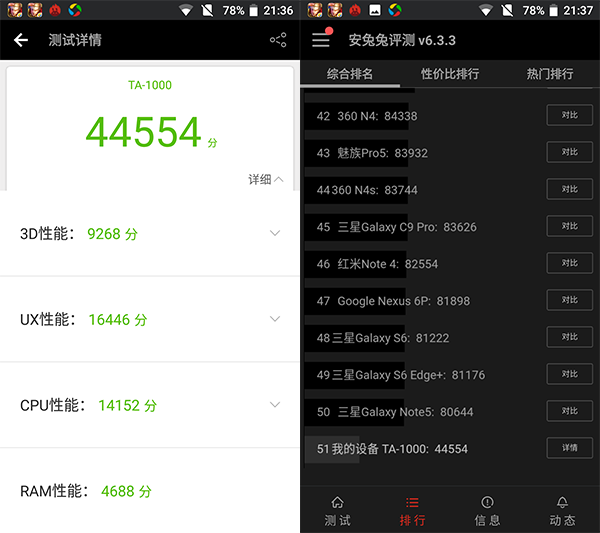Switch to the 性价比排行 tab
Image resolution: width=600 pixels, height=533 pixels.
450,73
